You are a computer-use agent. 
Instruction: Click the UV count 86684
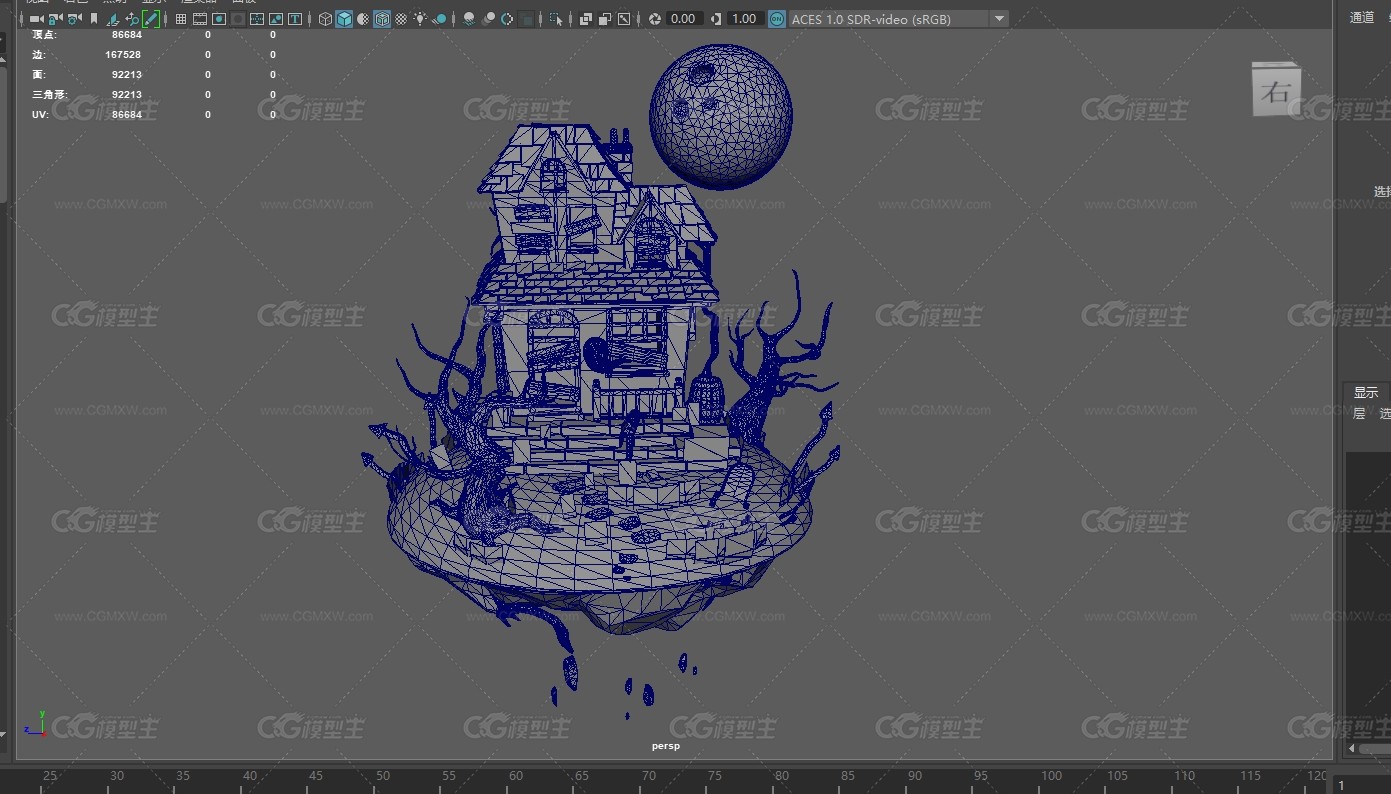pos(126,115)
